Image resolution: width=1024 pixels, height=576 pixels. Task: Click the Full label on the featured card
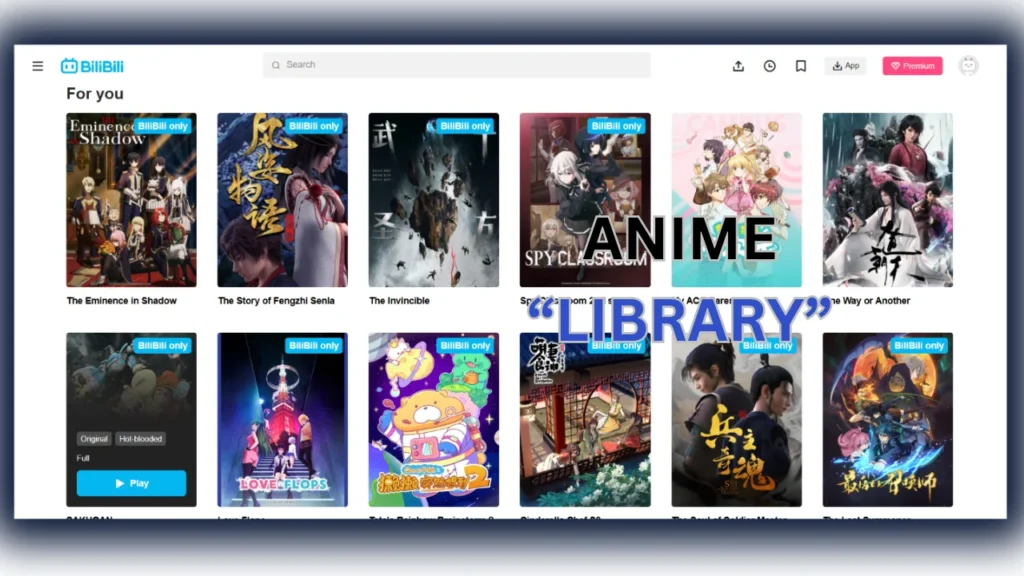pos(82,458)
